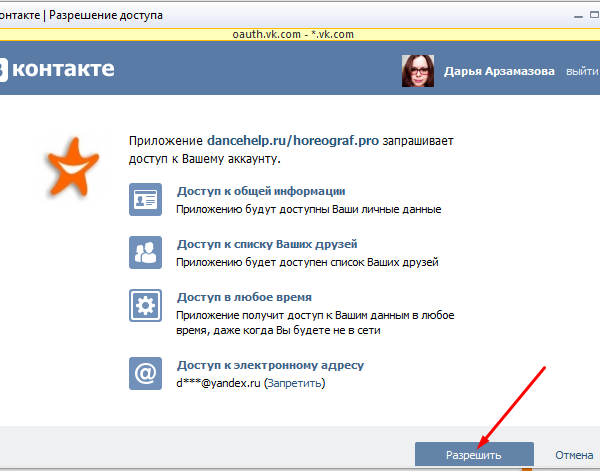Click the orange star app icon

point(72,167)
